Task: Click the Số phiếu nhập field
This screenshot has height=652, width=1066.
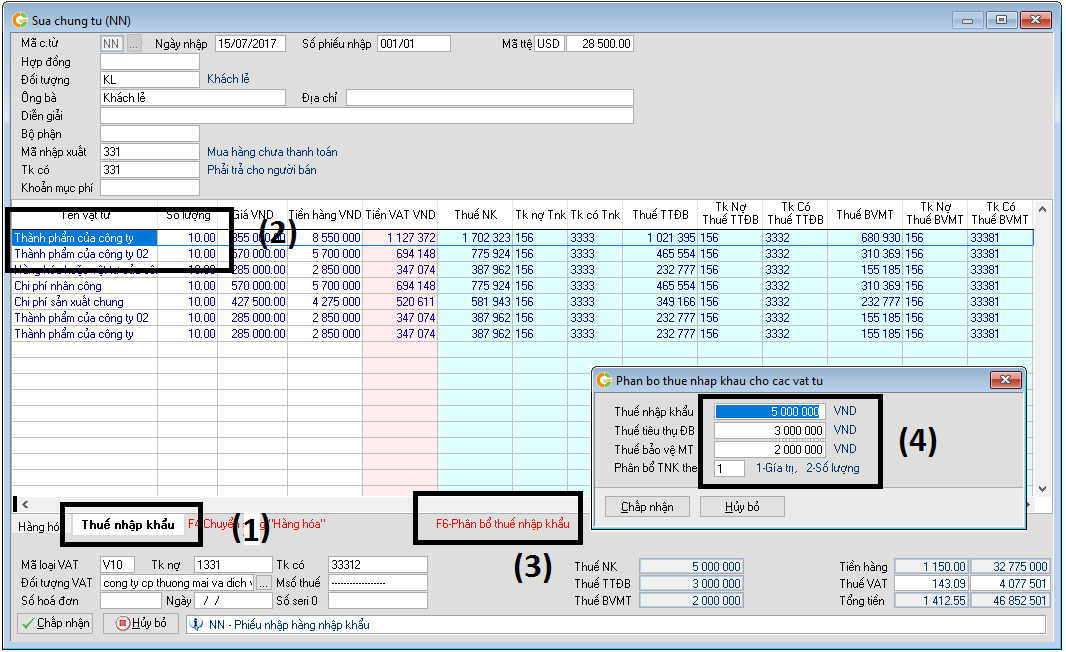Action: (x=413, y=44)
